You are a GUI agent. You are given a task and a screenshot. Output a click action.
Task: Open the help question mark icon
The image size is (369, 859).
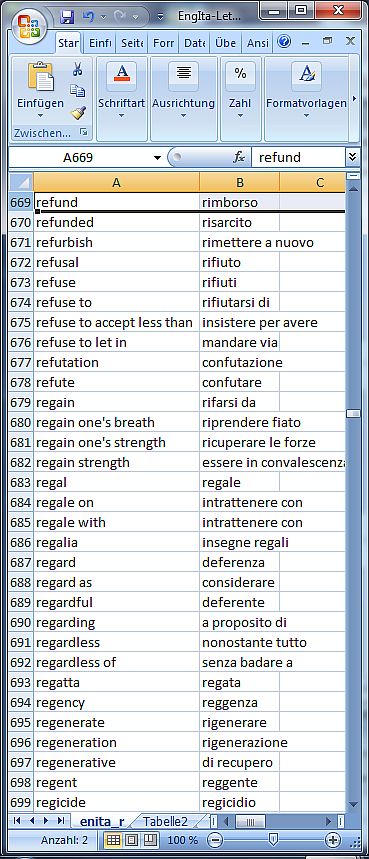pyautogui.click(x=284, y=42)
